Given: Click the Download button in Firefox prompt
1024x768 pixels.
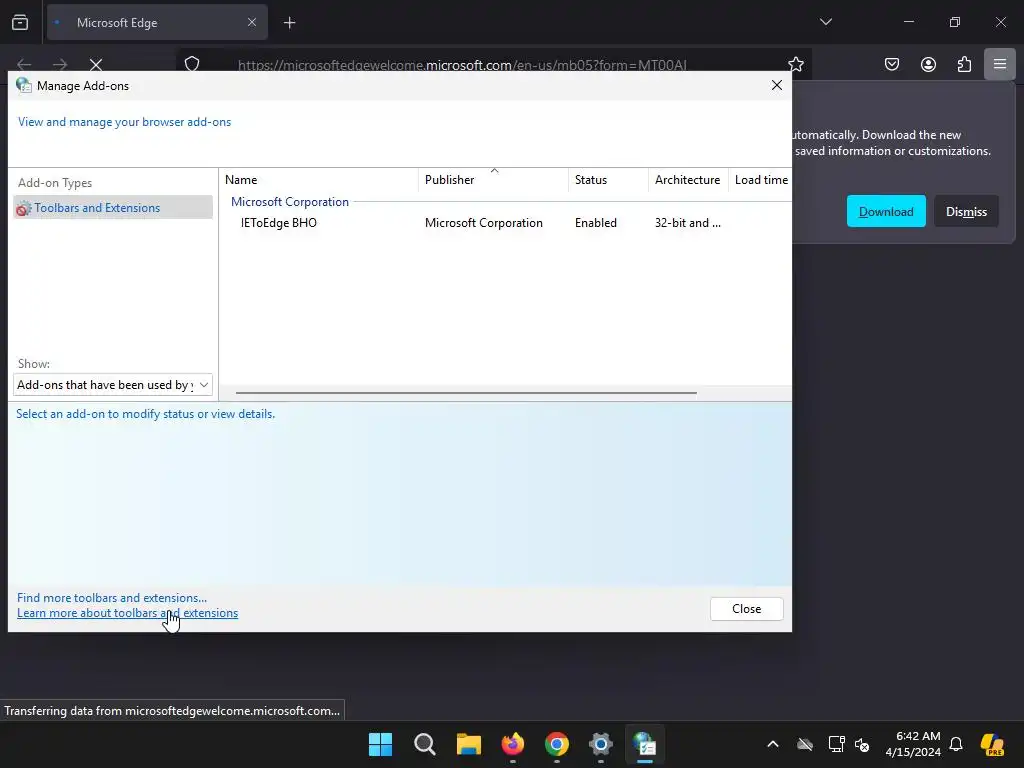Looking at the screenshot, I should coord(886,211).
